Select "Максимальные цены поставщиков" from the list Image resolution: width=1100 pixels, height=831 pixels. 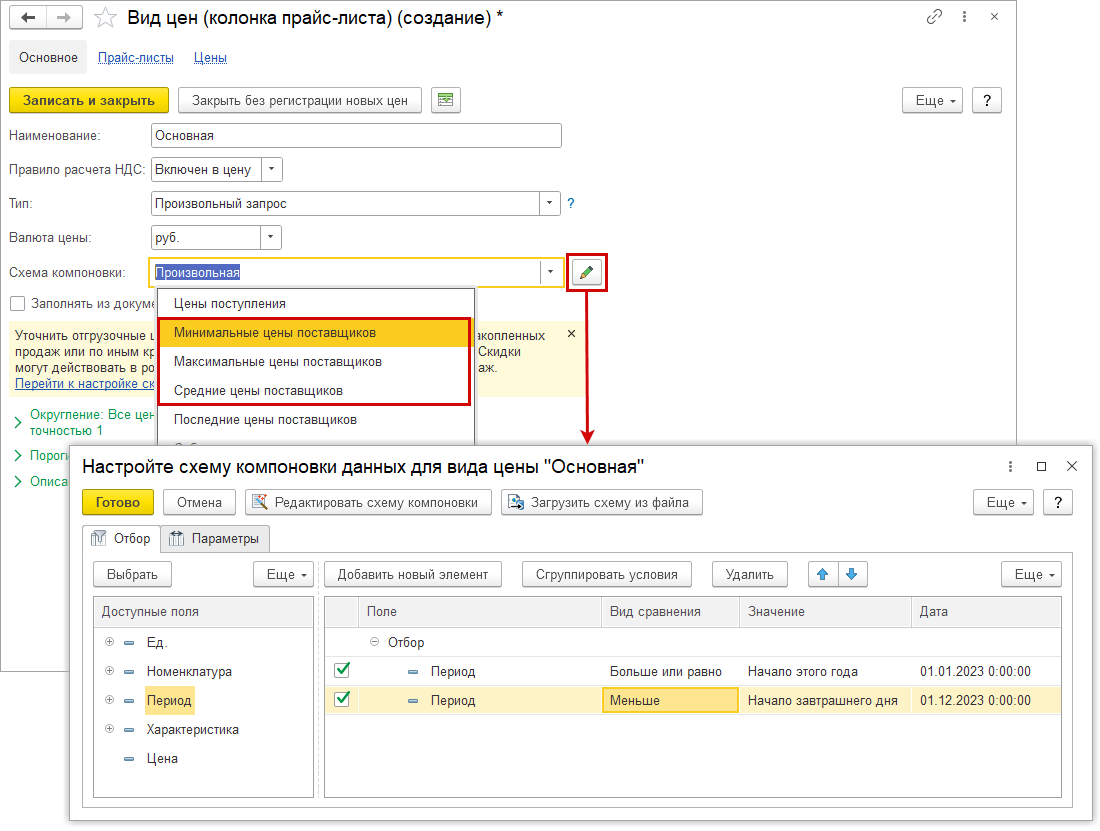pos(277,361)
